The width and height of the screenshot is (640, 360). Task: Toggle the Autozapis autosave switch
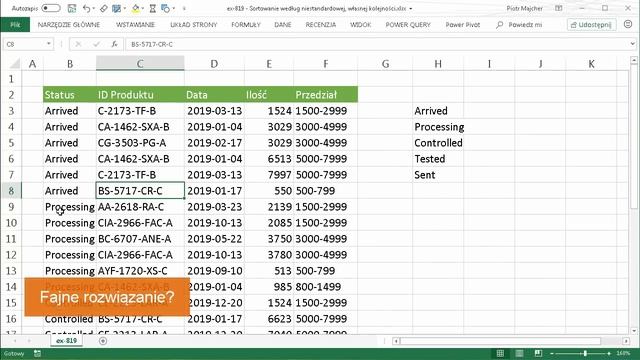point(51,8)
